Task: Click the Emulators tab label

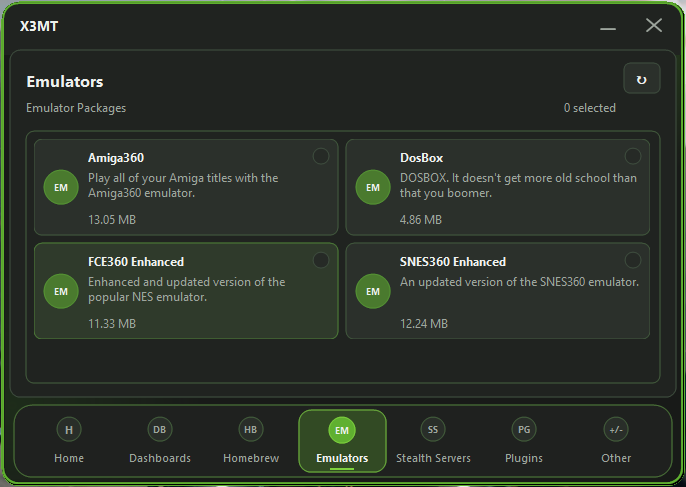Action: tap(342, 458)
